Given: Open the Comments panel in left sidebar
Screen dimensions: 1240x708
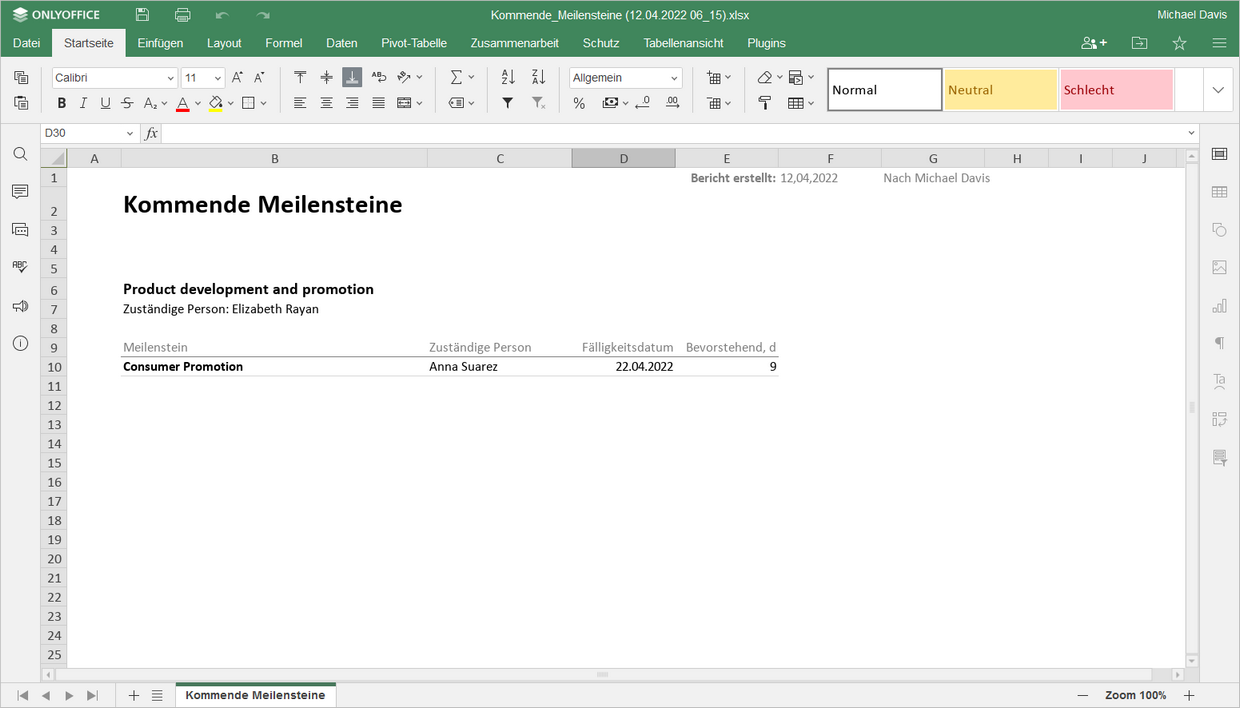Looking at the screenshot, I should pyautogui.click(x=20, y=191).
